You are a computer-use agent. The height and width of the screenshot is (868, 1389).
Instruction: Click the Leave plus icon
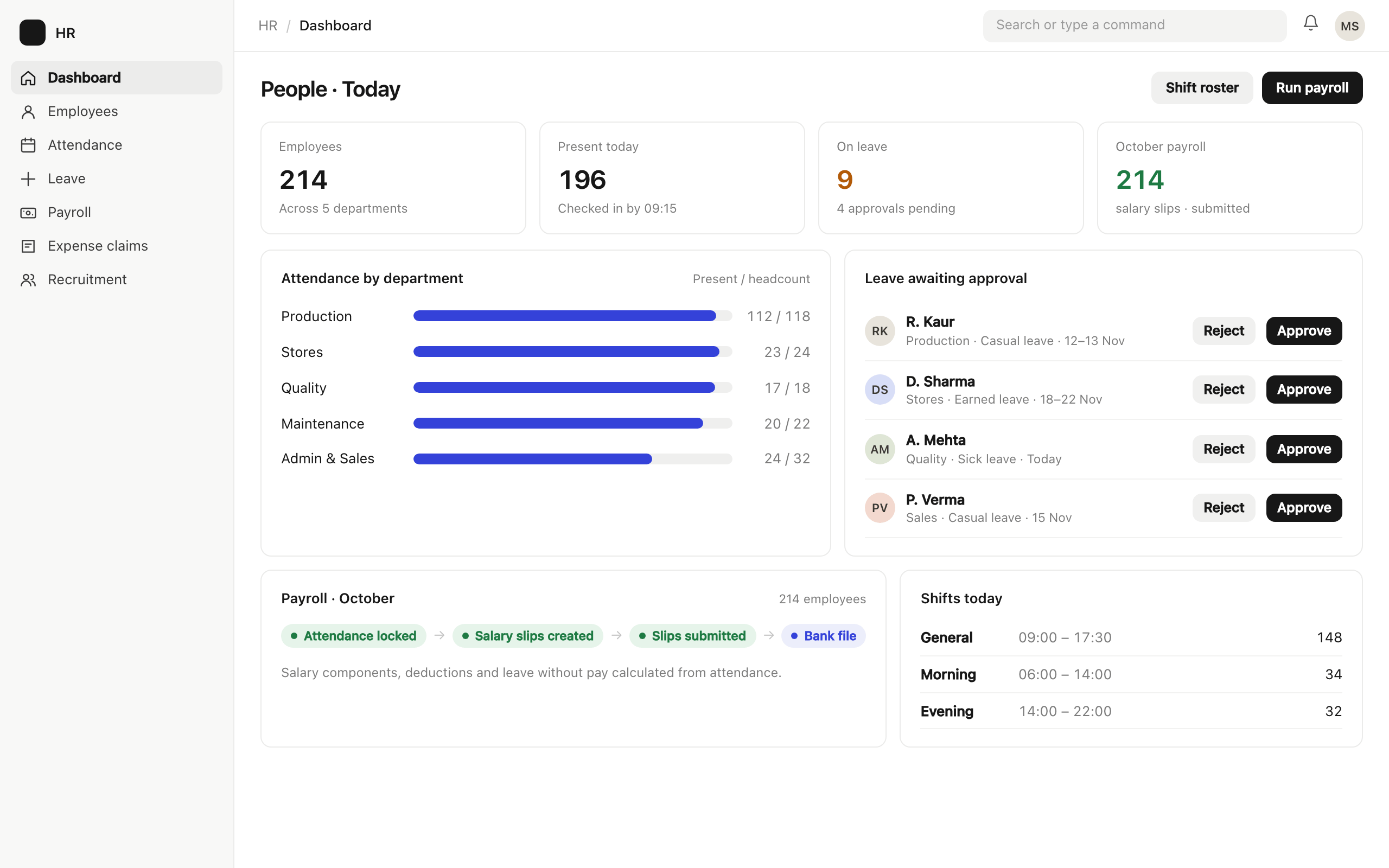[x=28, y=179]
